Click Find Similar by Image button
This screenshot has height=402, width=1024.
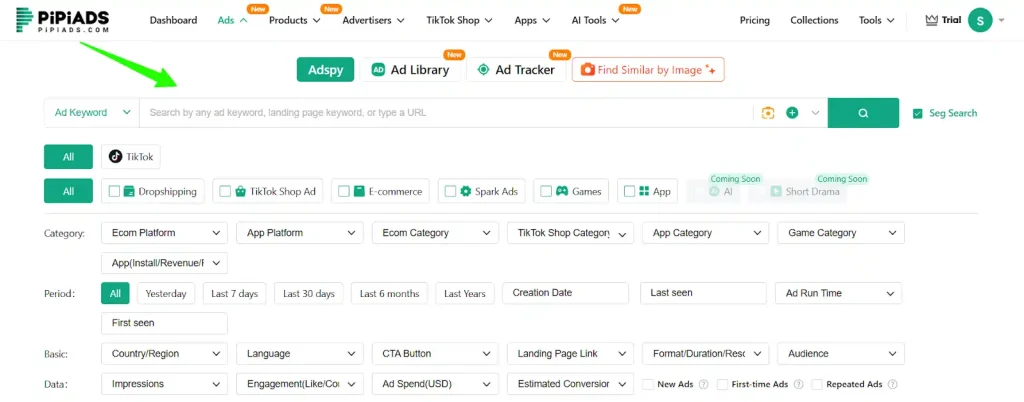click(x=648, y=70)
